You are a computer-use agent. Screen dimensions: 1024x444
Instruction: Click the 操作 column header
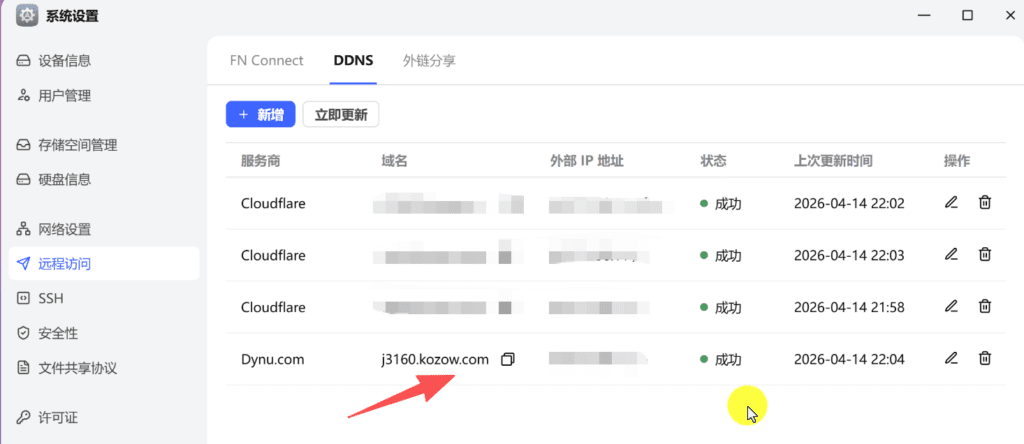tap(957, 161)
